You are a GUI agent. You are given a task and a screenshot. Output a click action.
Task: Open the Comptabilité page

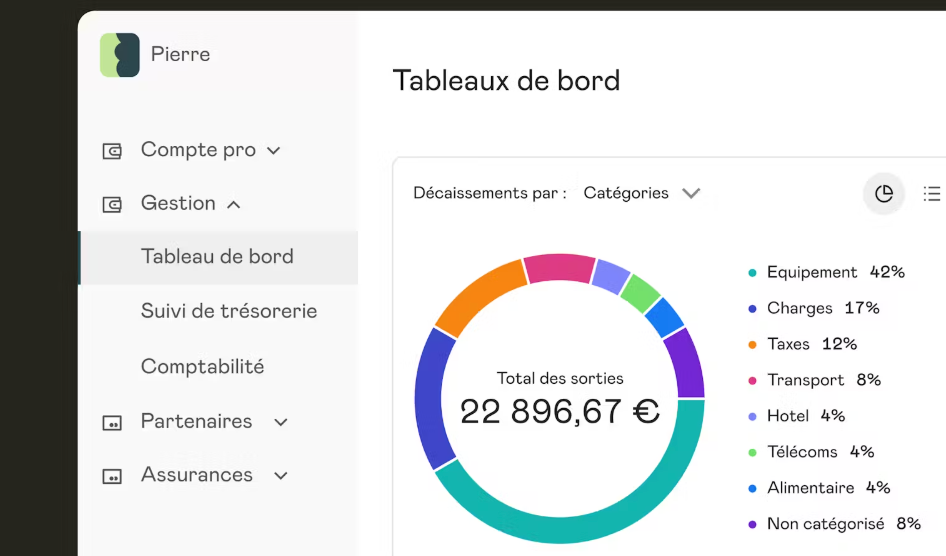(x=203, y=367)
